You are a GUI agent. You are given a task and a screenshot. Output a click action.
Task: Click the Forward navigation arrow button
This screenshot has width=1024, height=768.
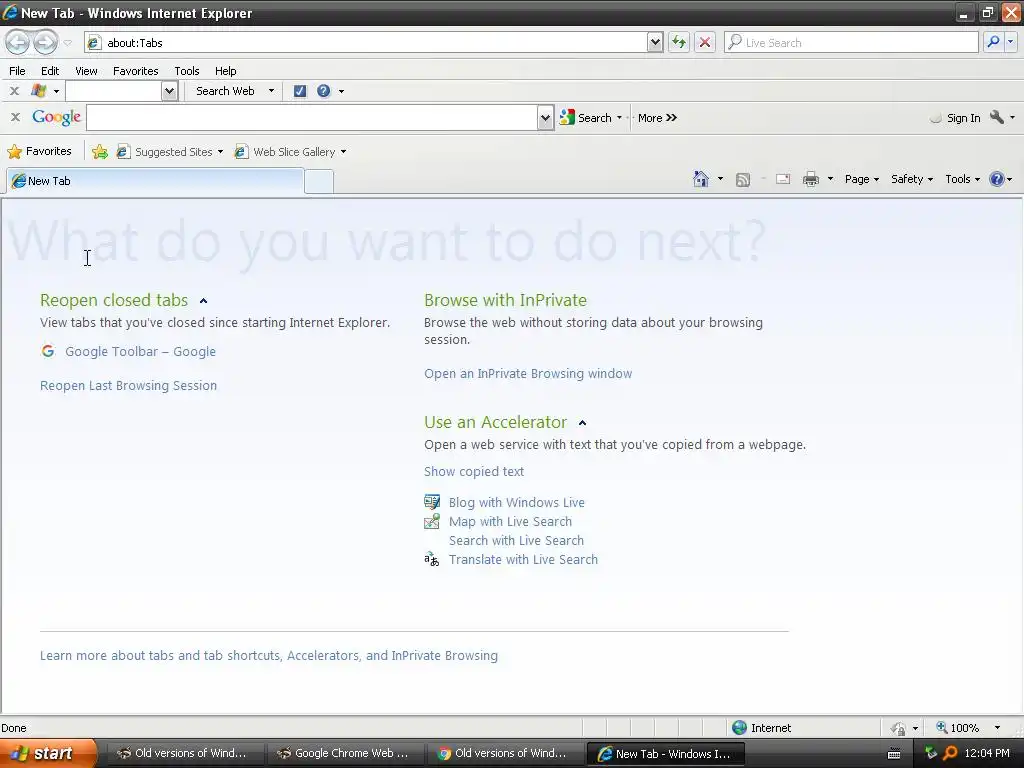[45, 42]
